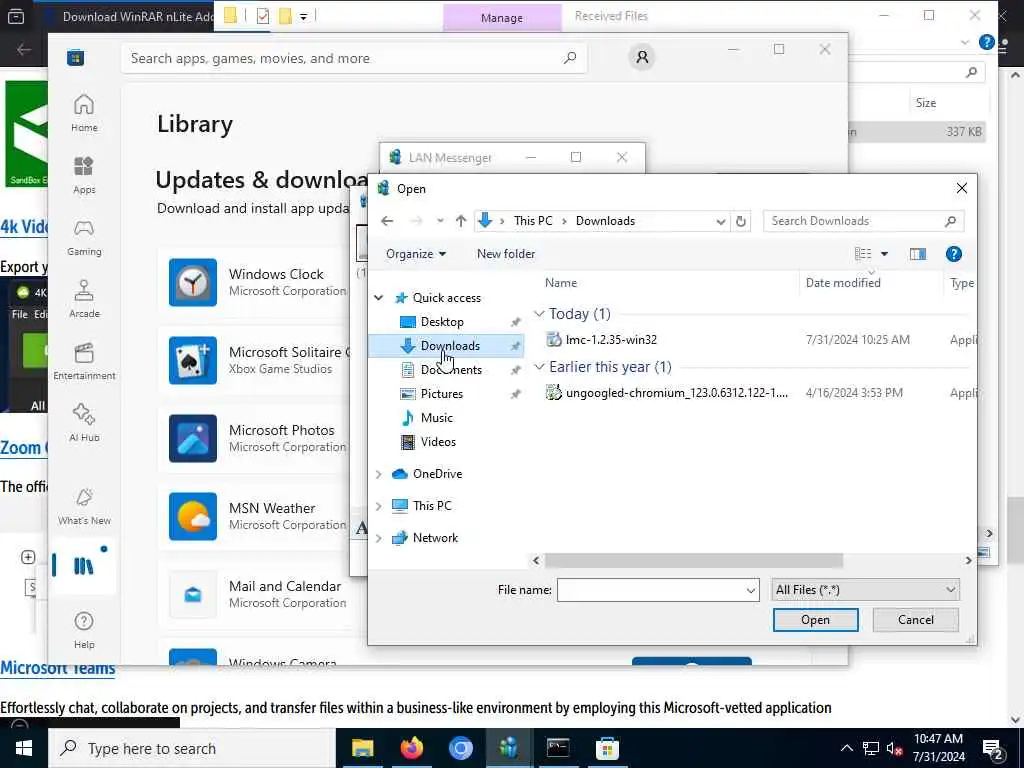
Task: Cancel the Open dialog
Action: click(x=916, y=620)
